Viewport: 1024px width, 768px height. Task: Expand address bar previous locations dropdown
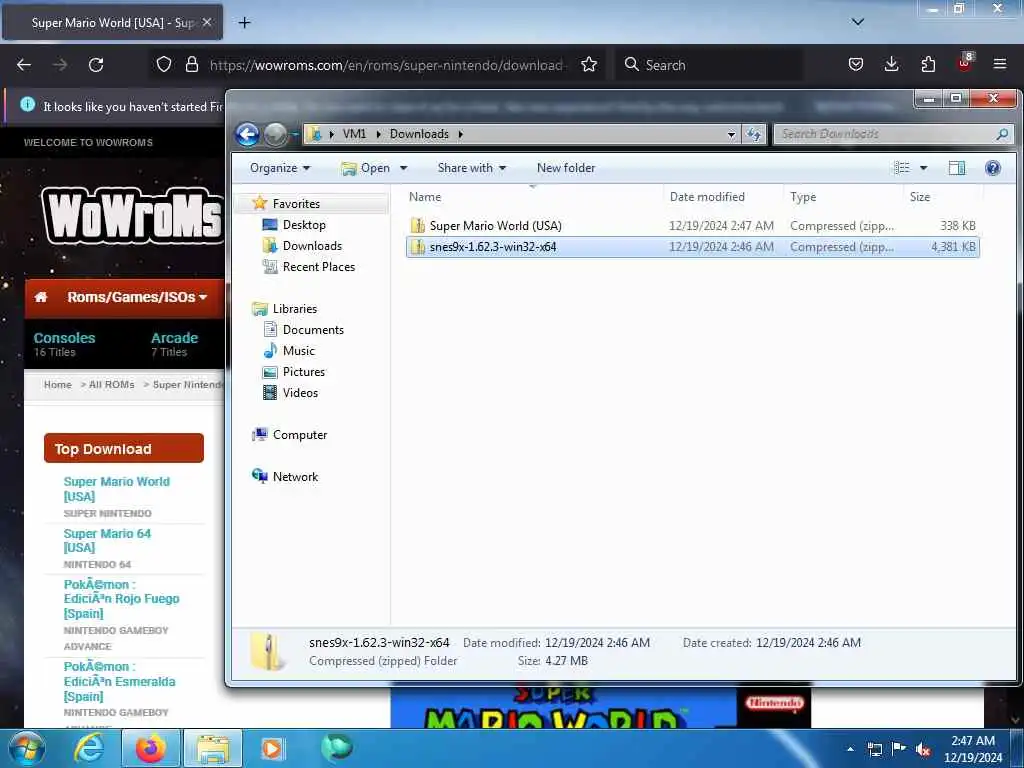(x=731, y=135)
